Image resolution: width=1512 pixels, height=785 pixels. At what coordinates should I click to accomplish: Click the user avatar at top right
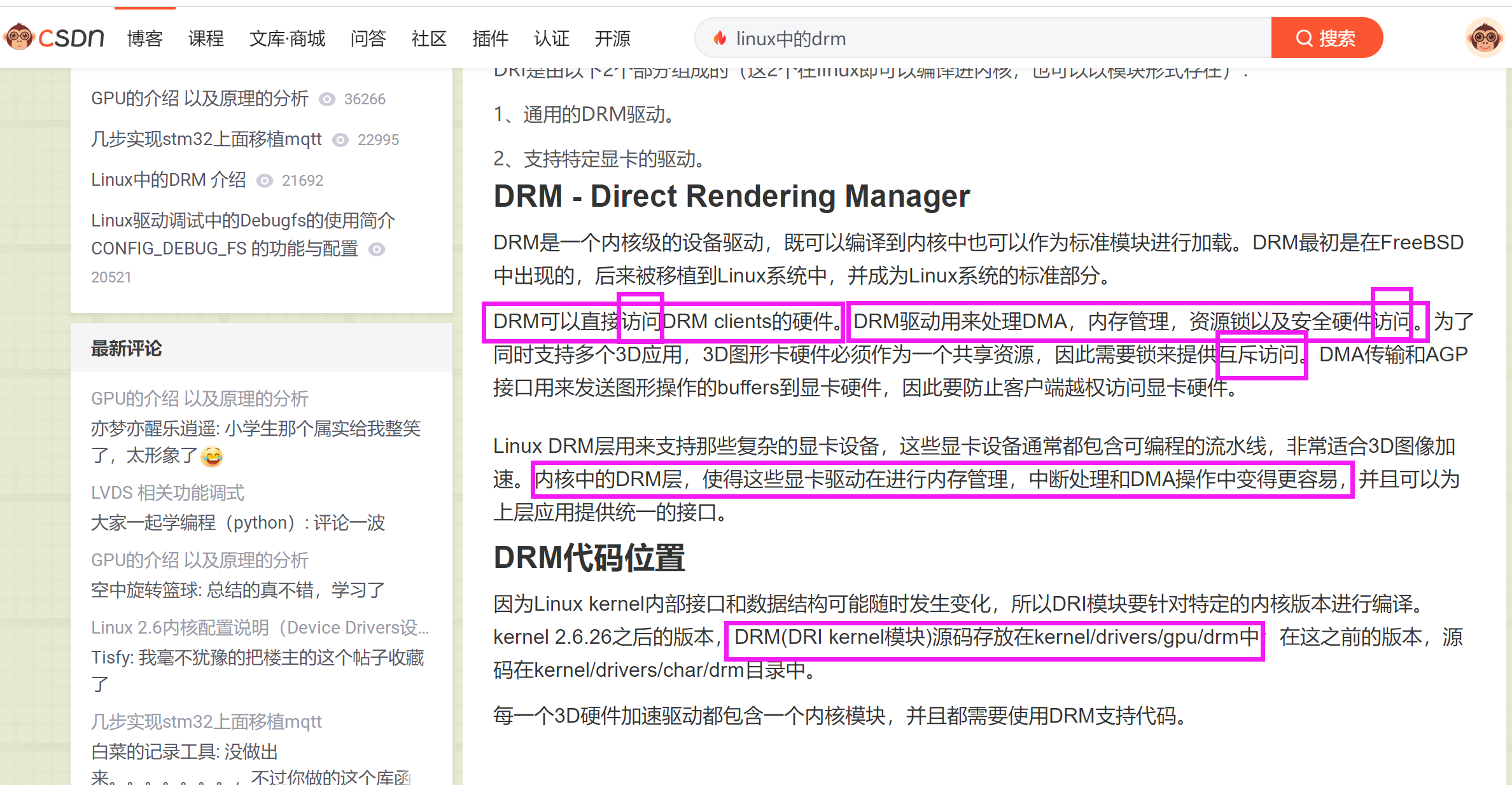pos(1485,38)
